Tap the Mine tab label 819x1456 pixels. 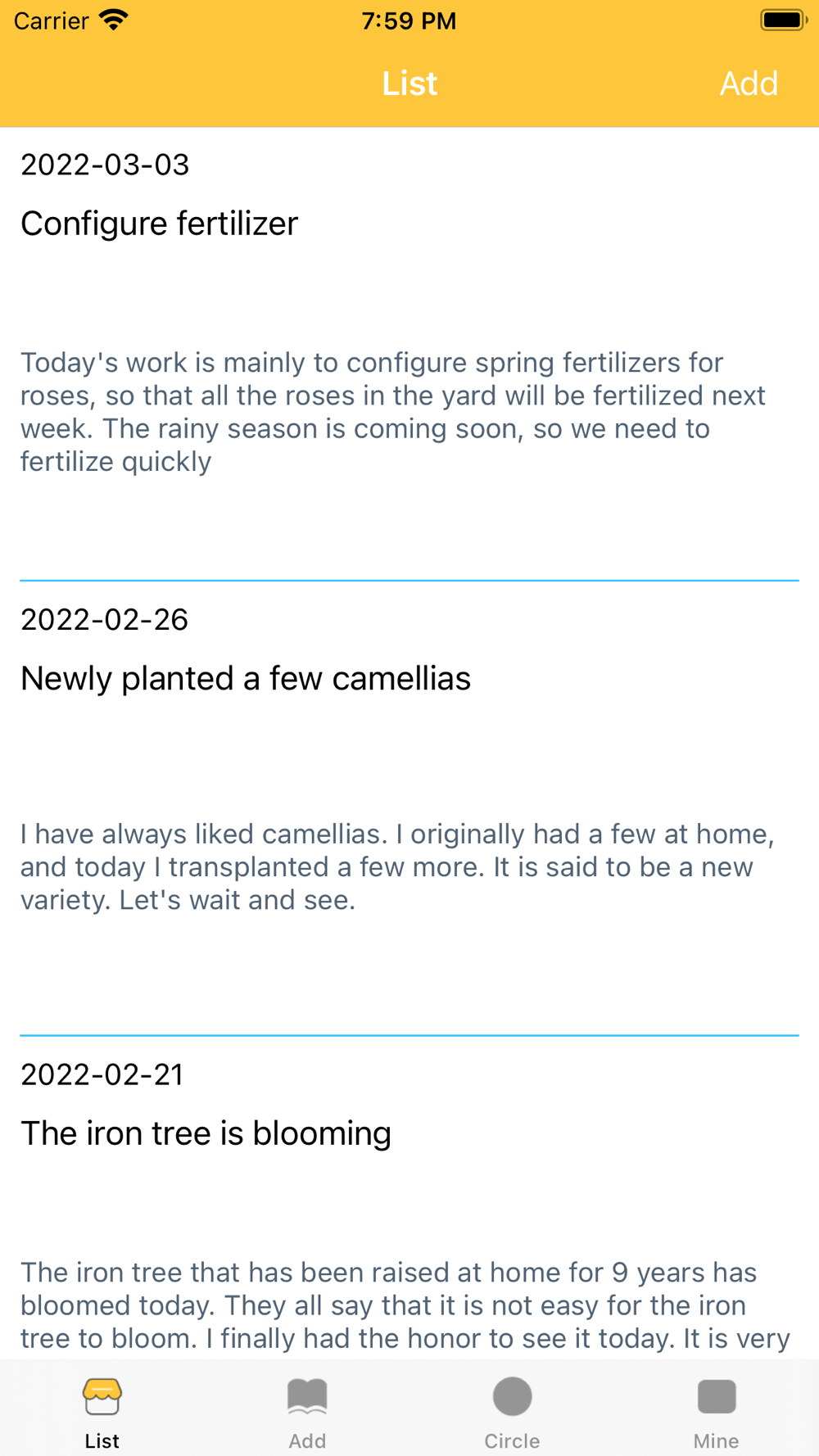(717, 1441)
